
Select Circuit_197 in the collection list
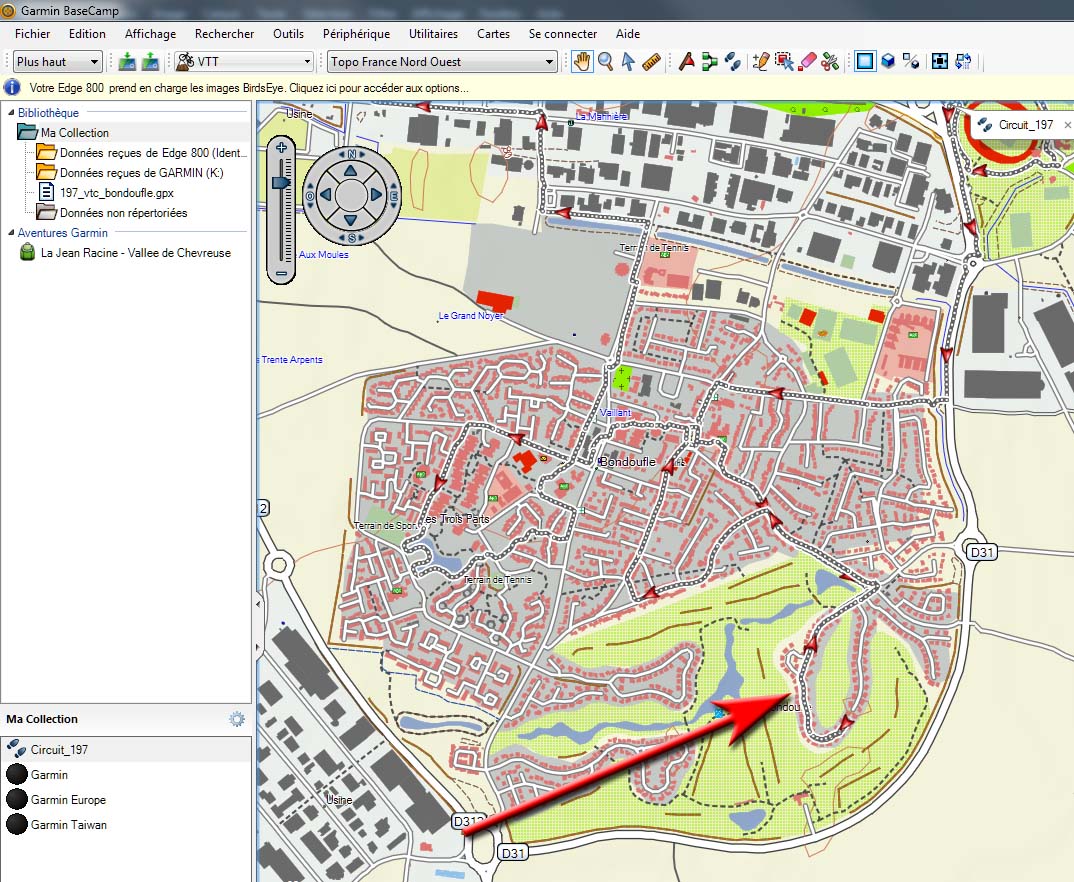pyautogui.click(x=126, y=750)
